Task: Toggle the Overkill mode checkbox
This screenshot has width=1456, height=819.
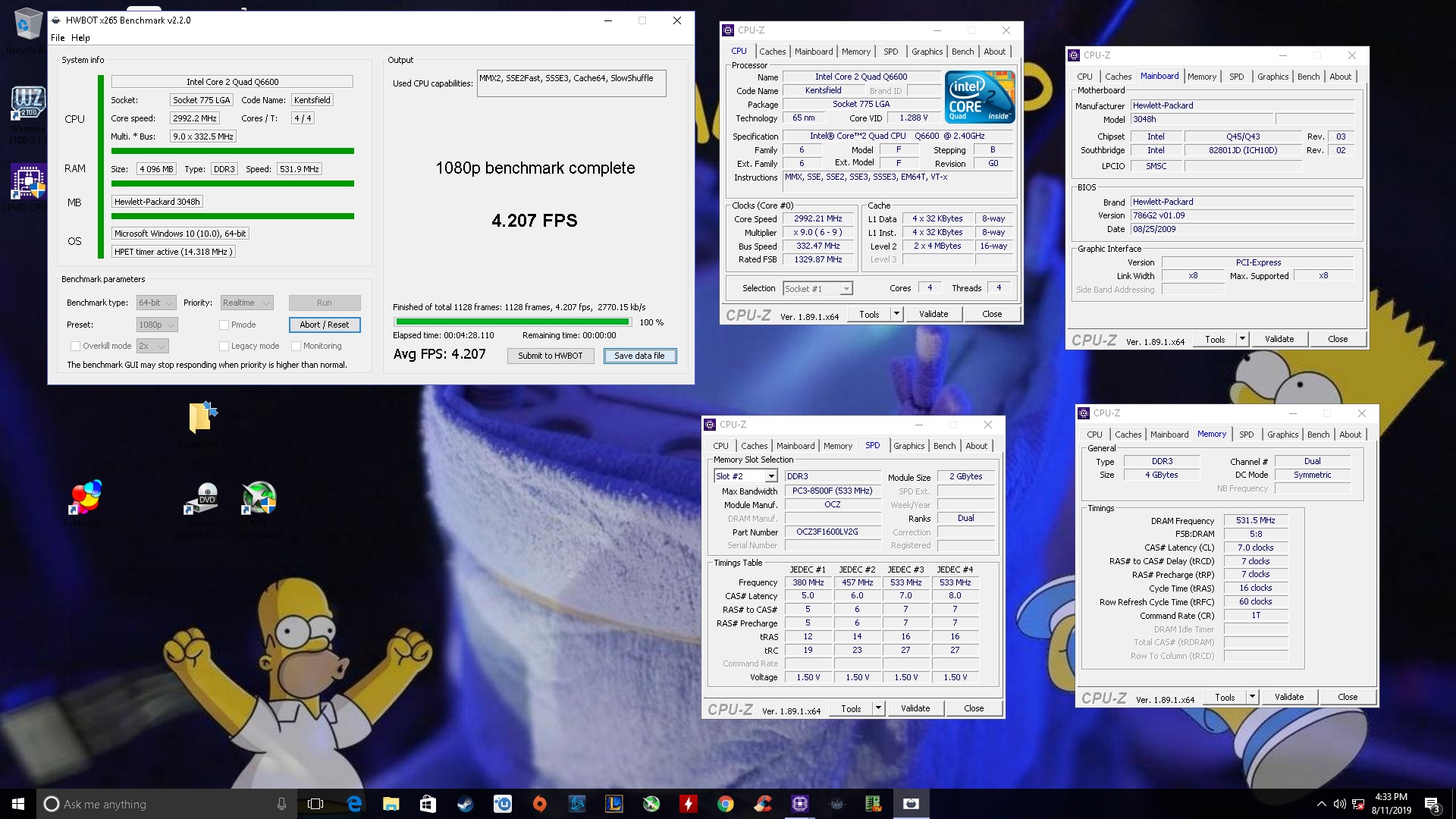Action: coord(76,346)
